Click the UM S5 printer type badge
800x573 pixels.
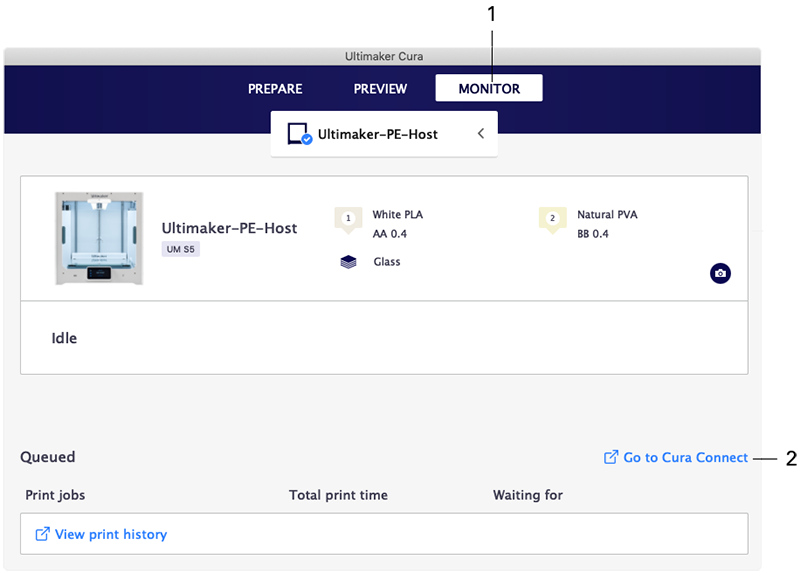tap(181, 249)
